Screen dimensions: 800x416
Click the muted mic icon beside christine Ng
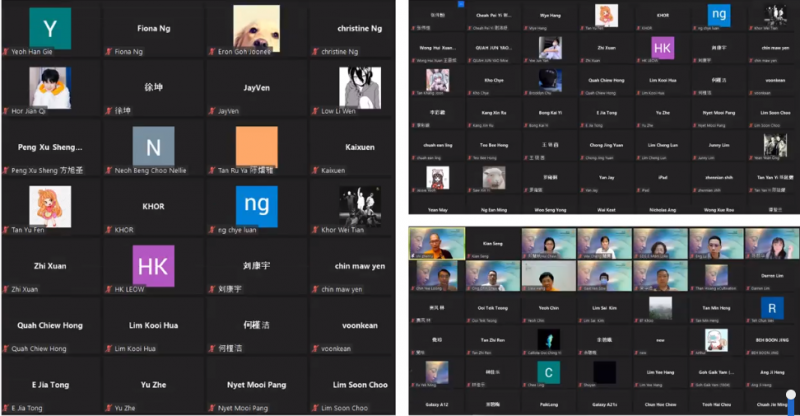point(313,52)
